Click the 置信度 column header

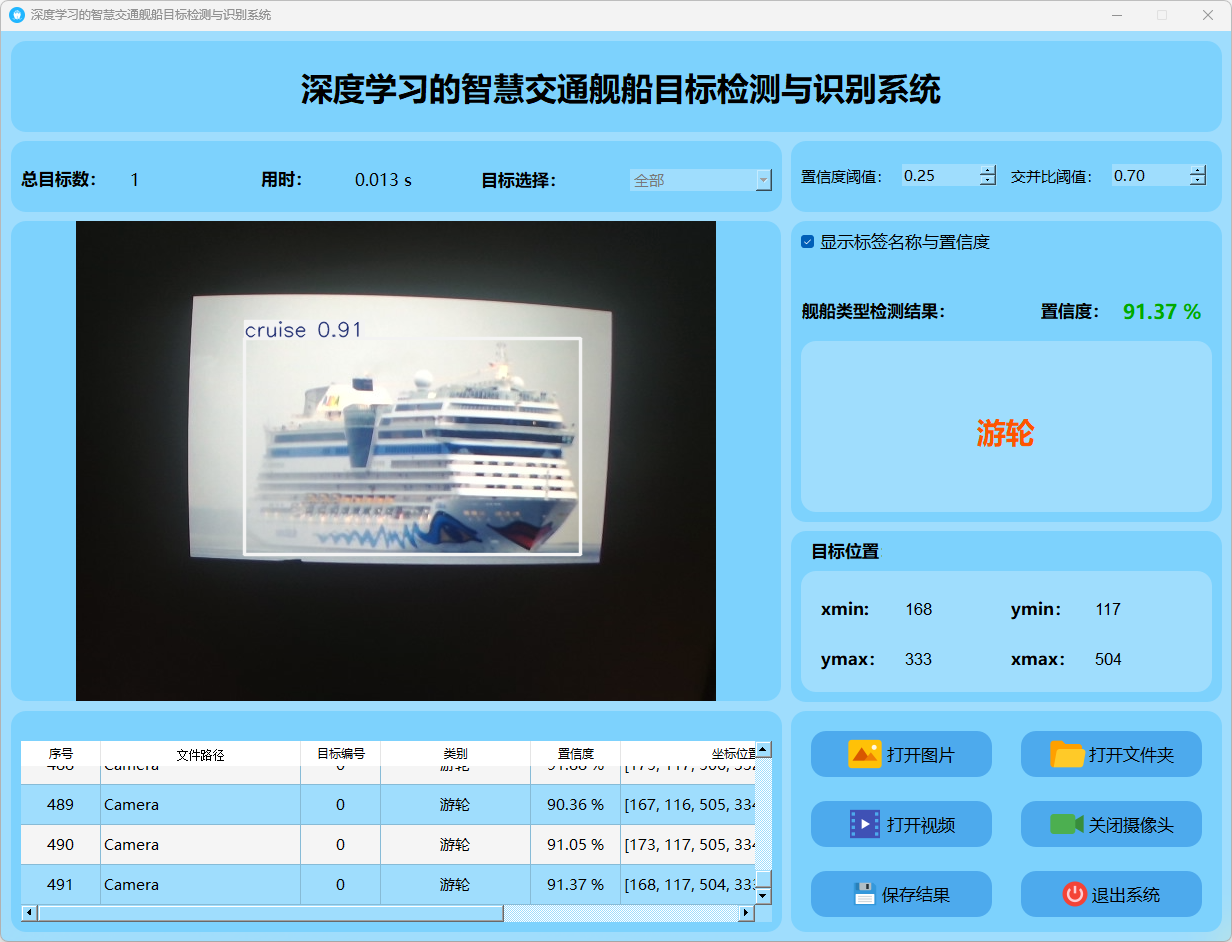click(575, 754)
